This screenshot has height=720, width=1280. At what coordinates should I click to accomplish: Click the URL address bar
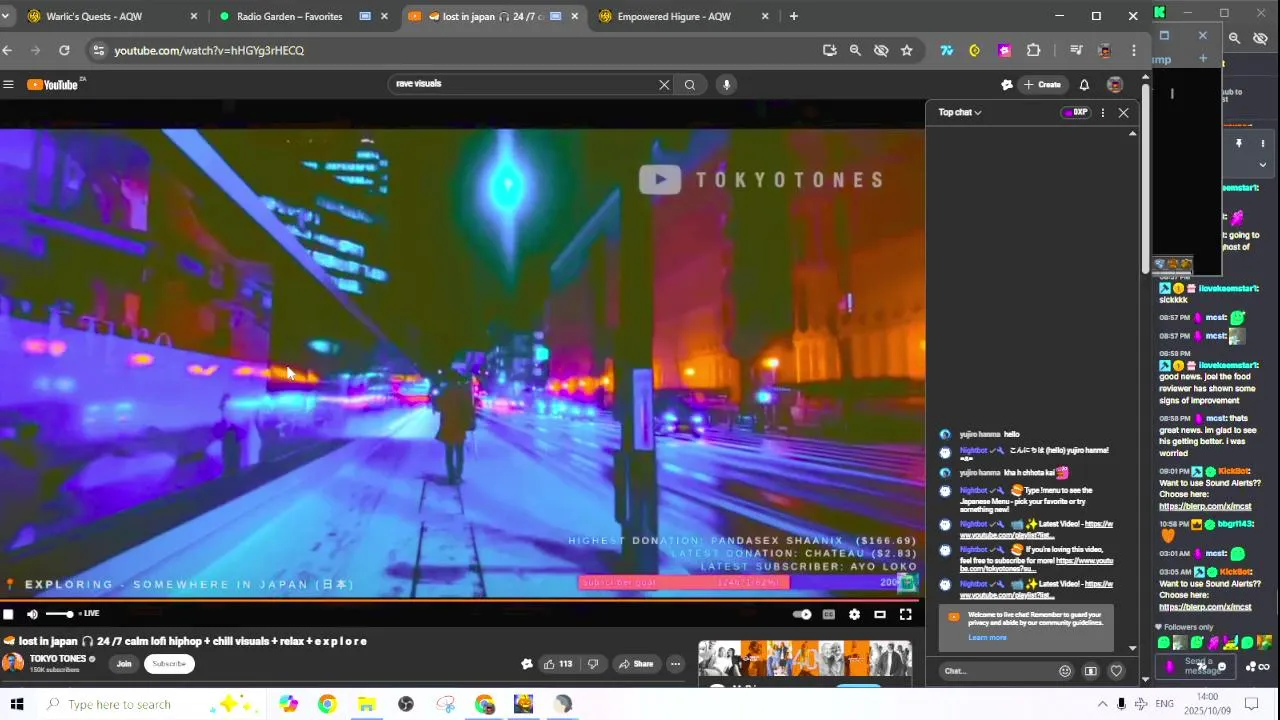tap(460, 50)
